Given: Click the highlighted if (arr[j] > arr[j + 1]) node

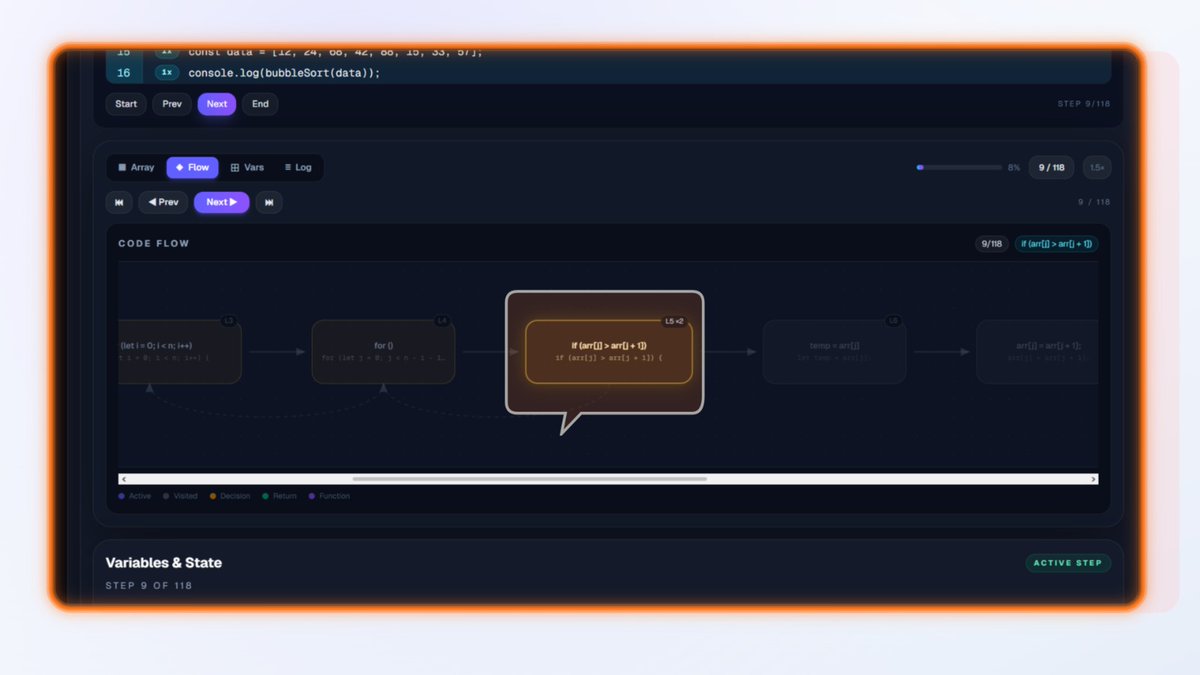Looking at the screenshot, I should (609, 351).
